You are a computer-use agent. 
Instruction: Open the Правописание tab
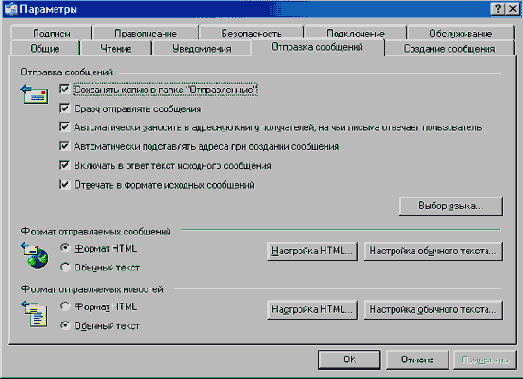pyautogui.click(x=145, y=33)
